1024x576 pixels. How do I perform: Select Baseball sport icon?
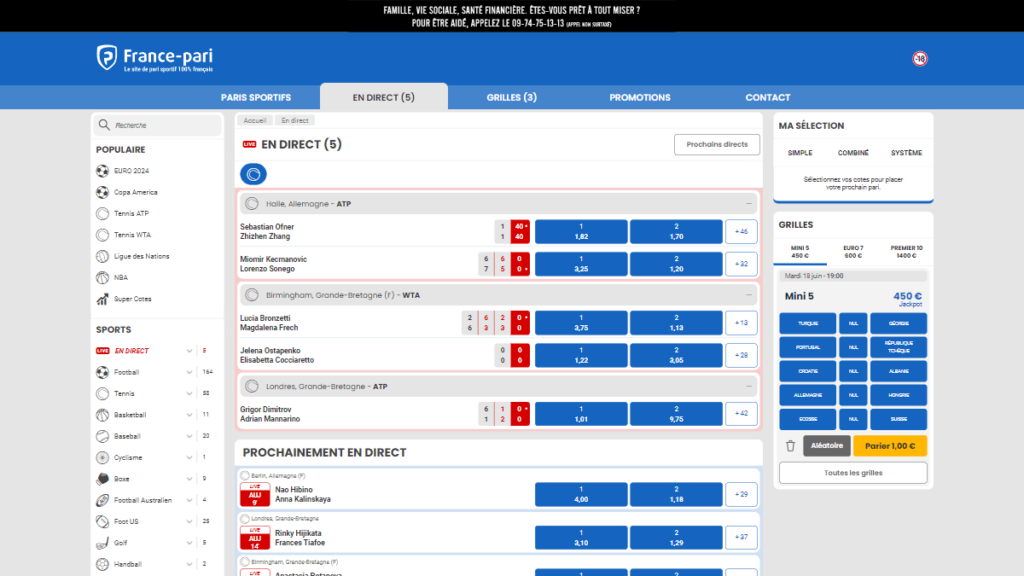click(103, 436)
